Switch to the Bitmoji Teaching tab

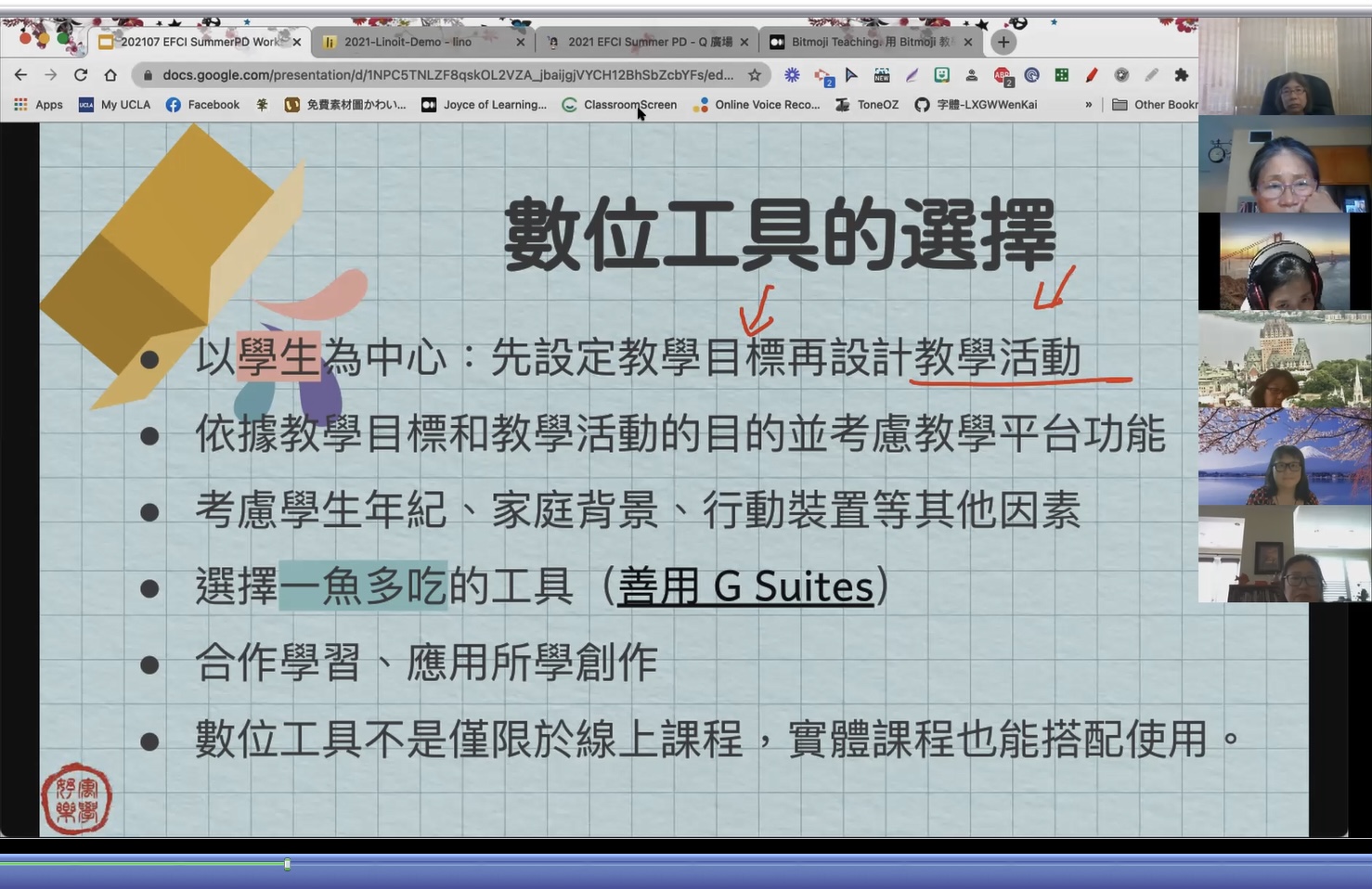click(863, 42)
